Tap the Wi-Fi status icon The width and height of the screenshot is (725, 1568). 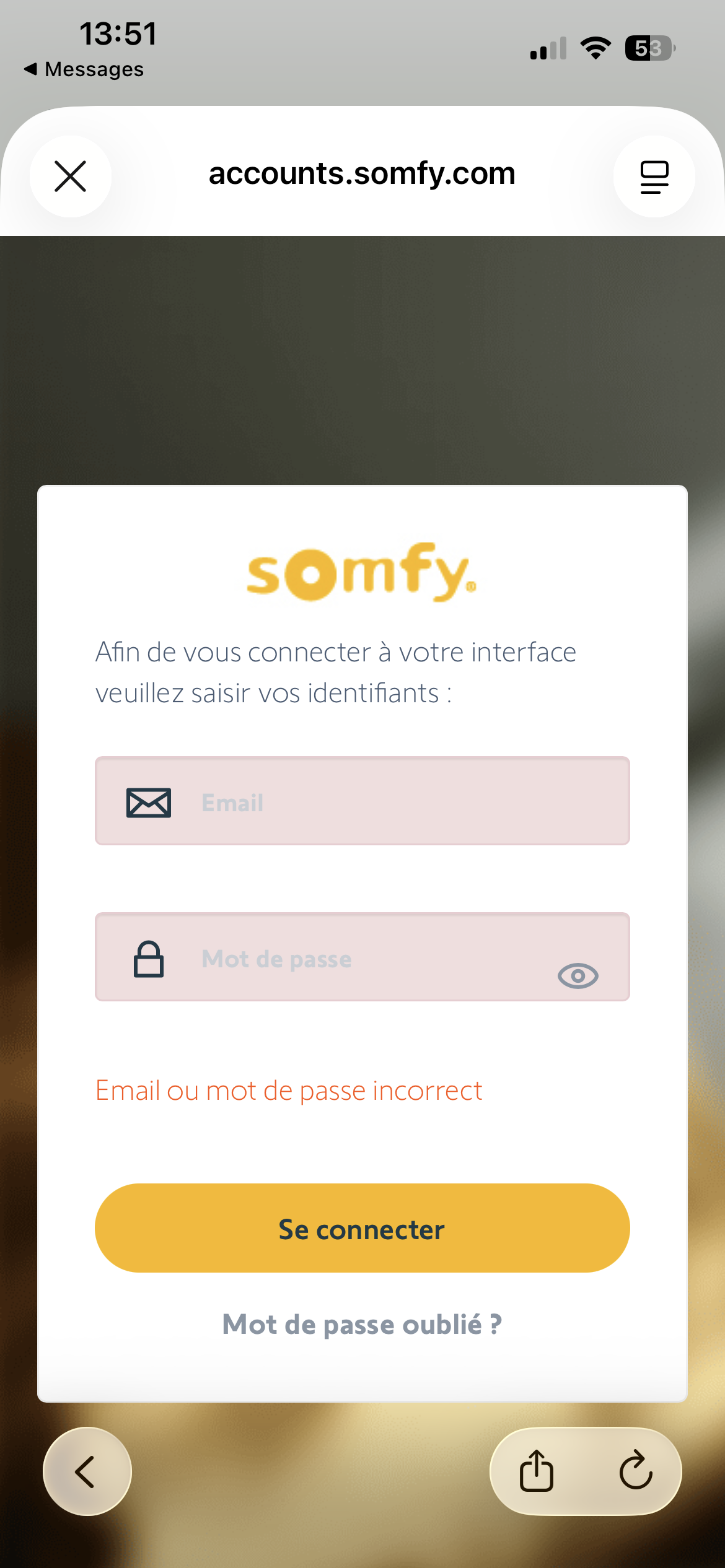tap(595, 48)
